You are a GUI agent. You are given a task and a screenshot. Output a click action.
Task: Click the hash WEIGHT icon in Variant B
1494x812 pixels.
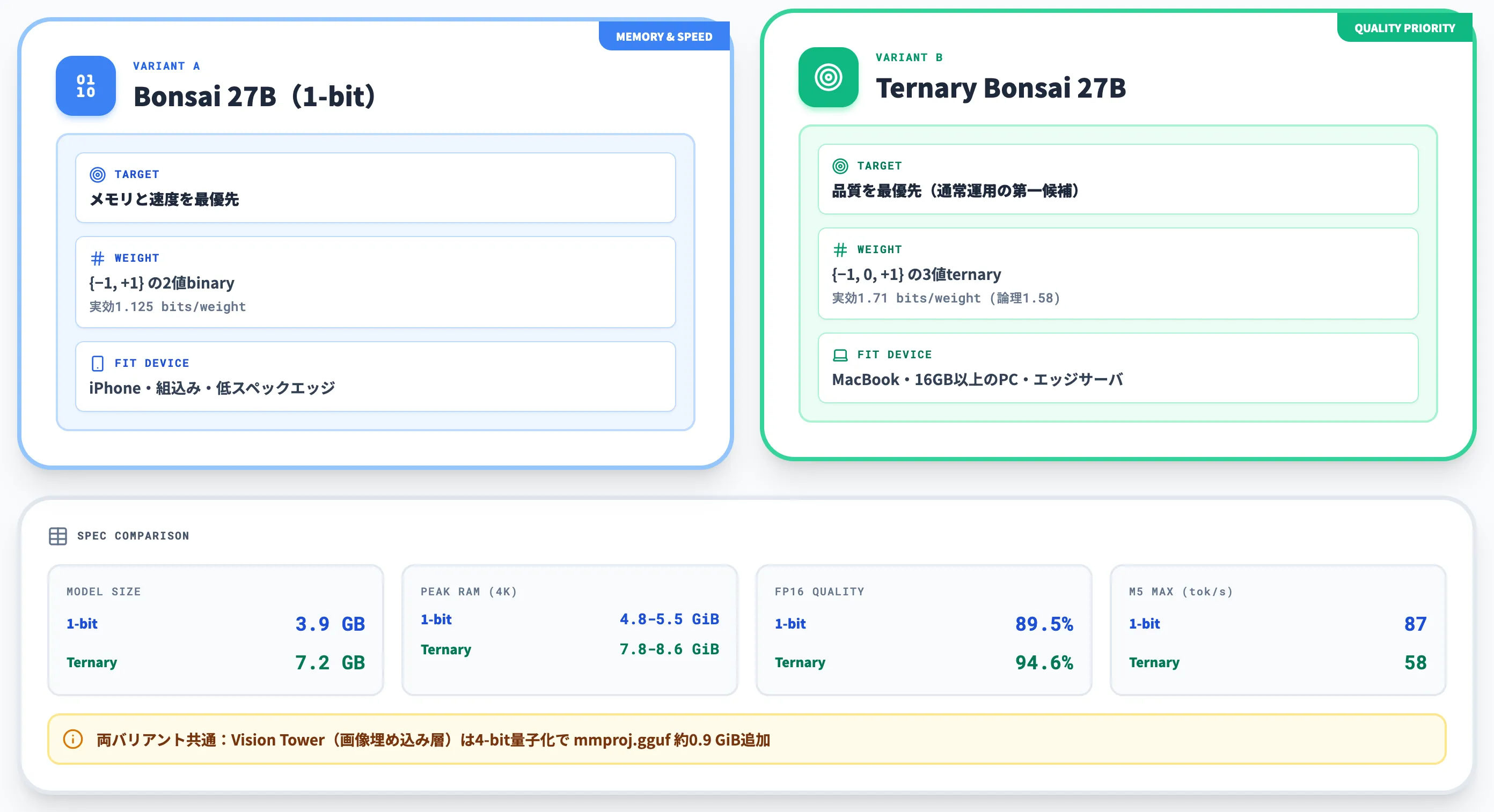click(x=840, y=250)
